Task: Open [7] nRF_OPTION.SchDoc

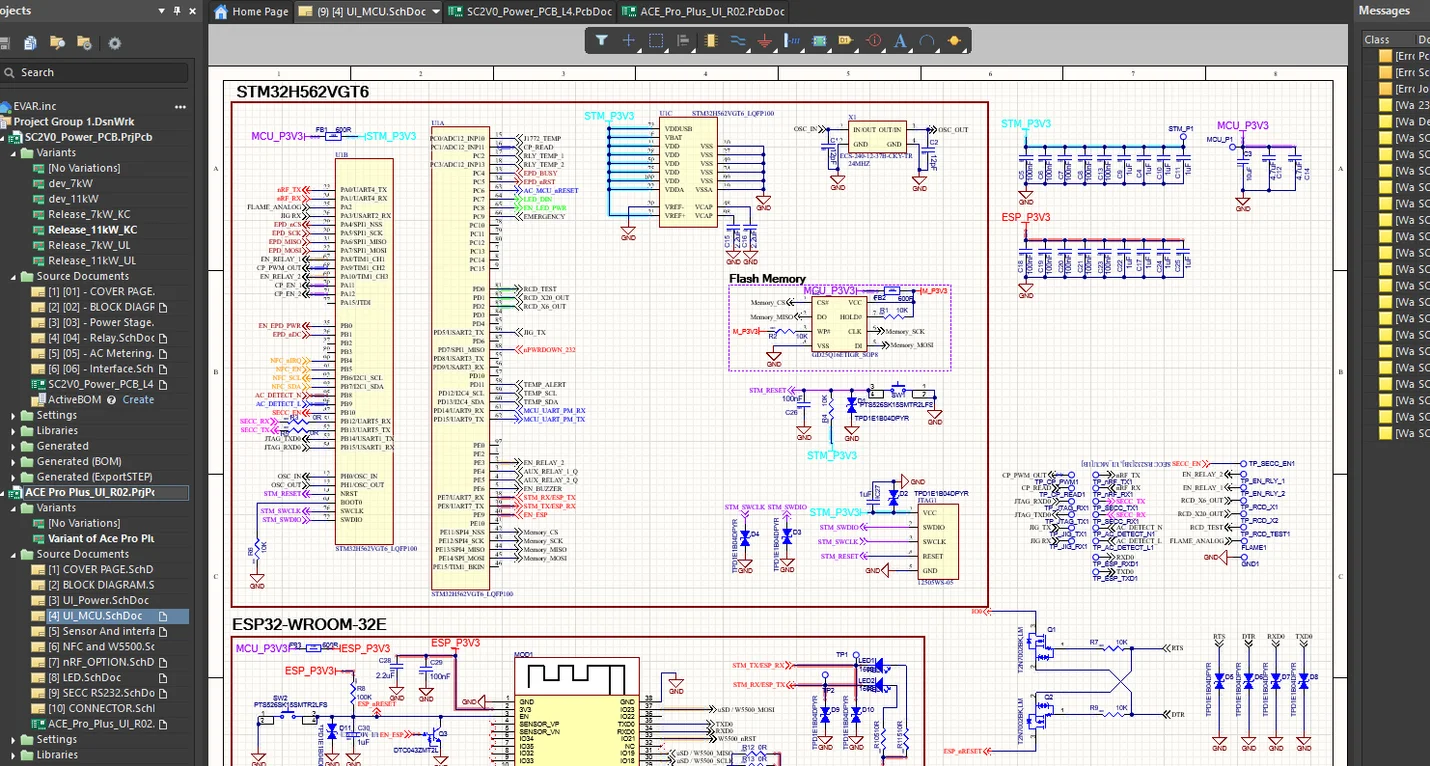Action: point(101,662)
